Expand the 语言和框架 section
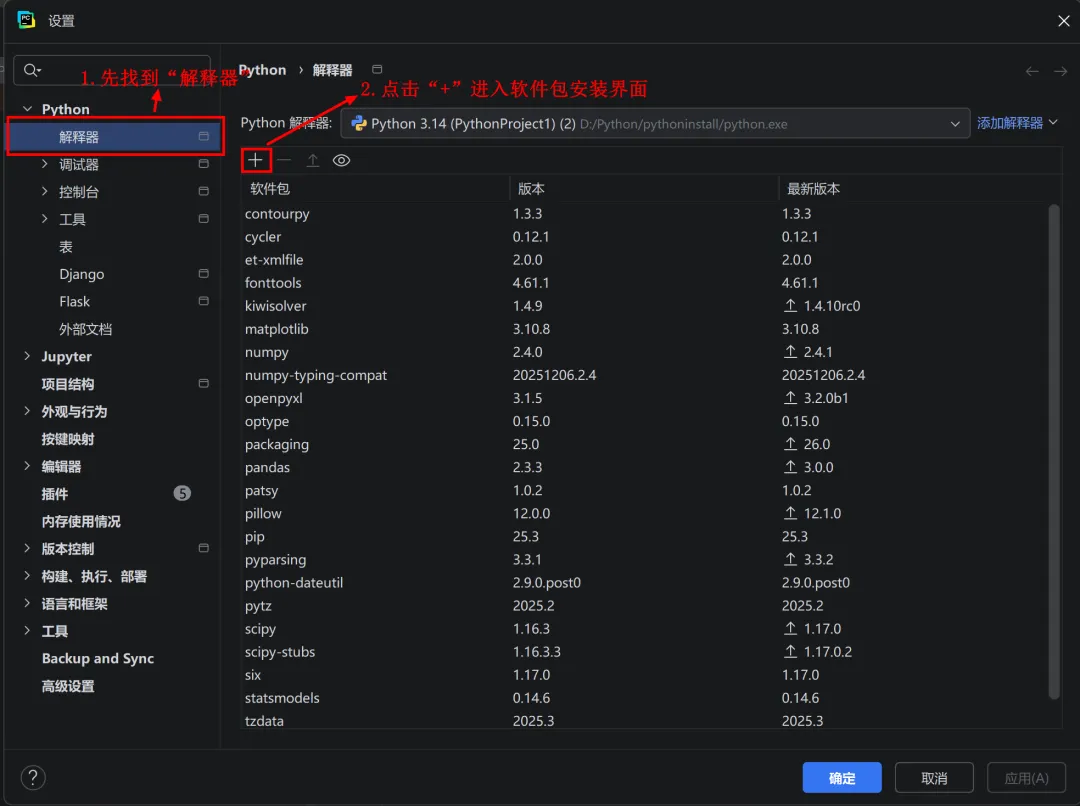 28,603
